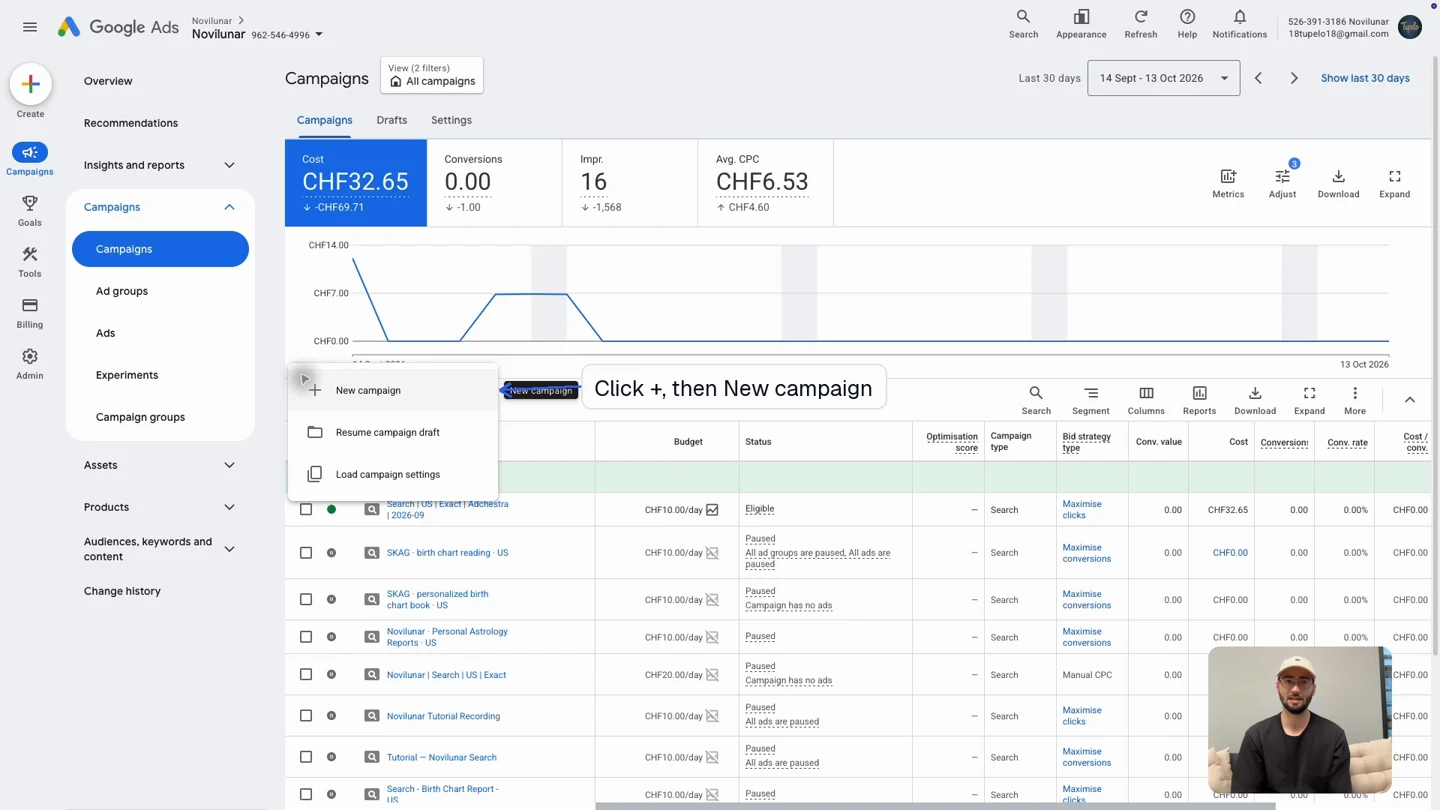Open the table Segment tool
1440x810 pixels.
coord(1090,400)
